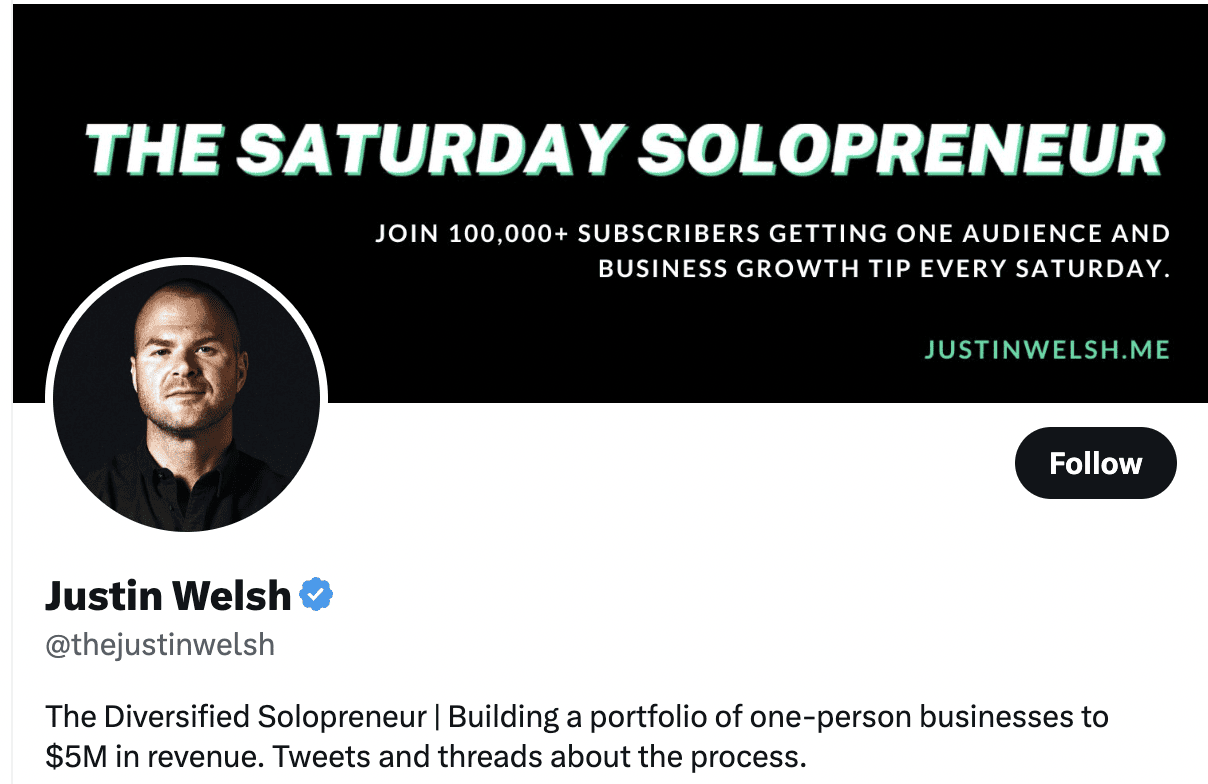Open Justin Welsh's circular profile photo
1208x784 pixels.
187,397
